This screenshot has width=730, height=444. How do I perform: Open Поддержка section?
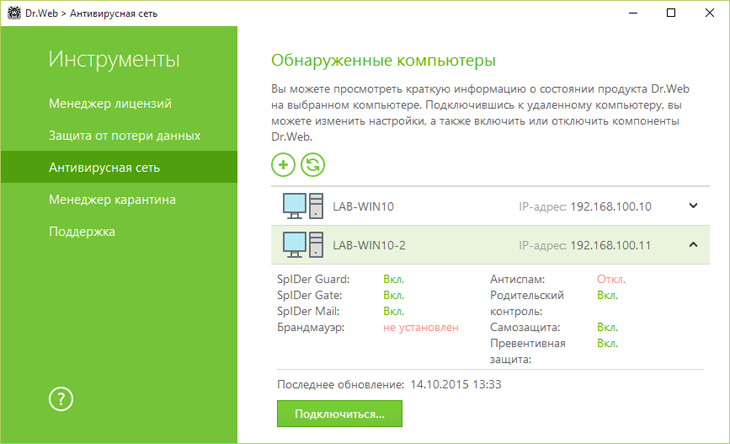tap(82, 232)
